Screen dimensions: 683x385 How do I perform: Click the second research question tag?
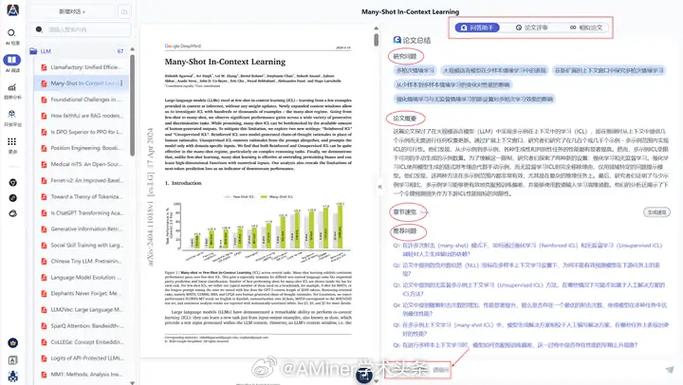coord(494,70)
